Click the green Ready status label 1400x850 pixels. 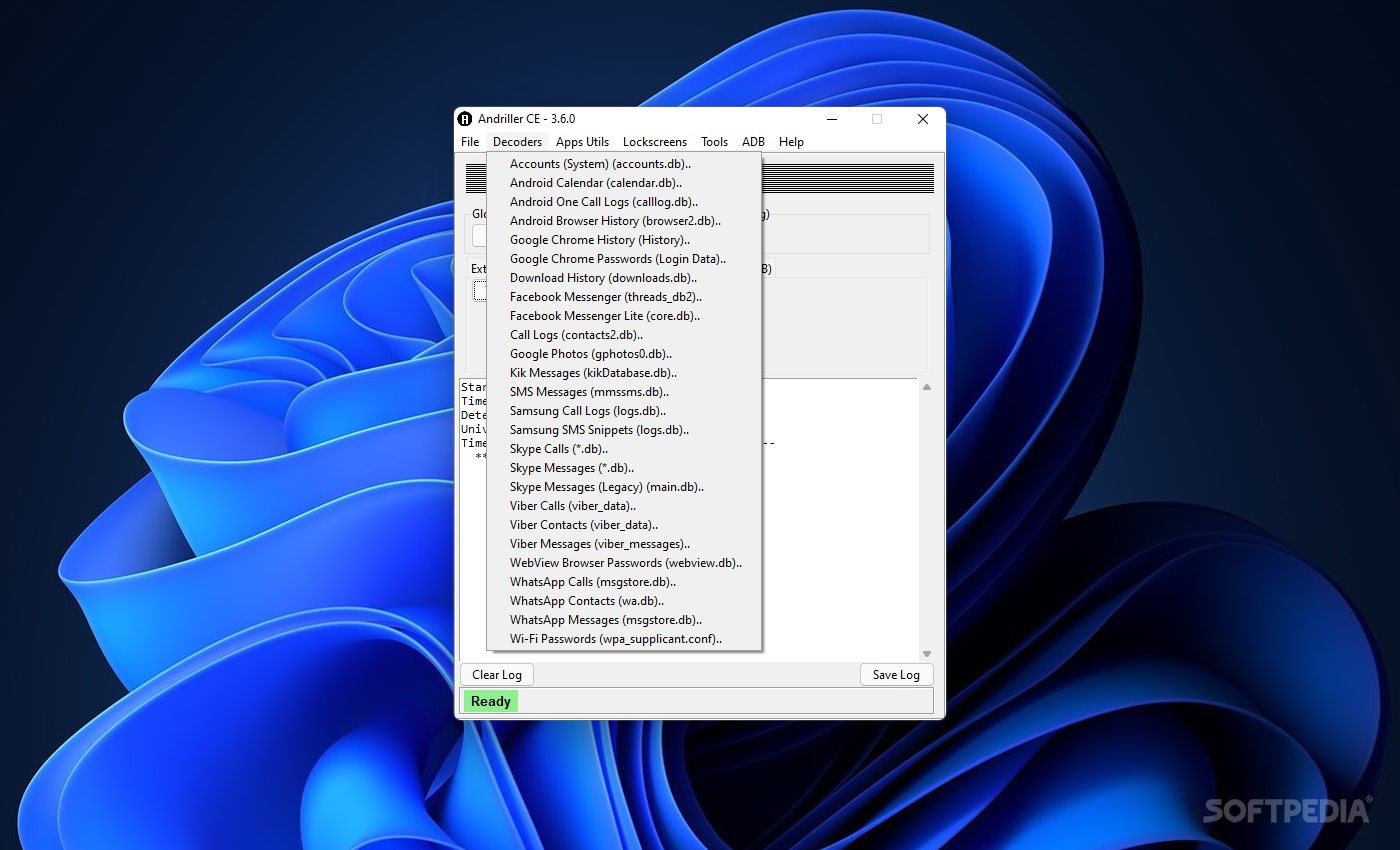(x=491, y=701)
